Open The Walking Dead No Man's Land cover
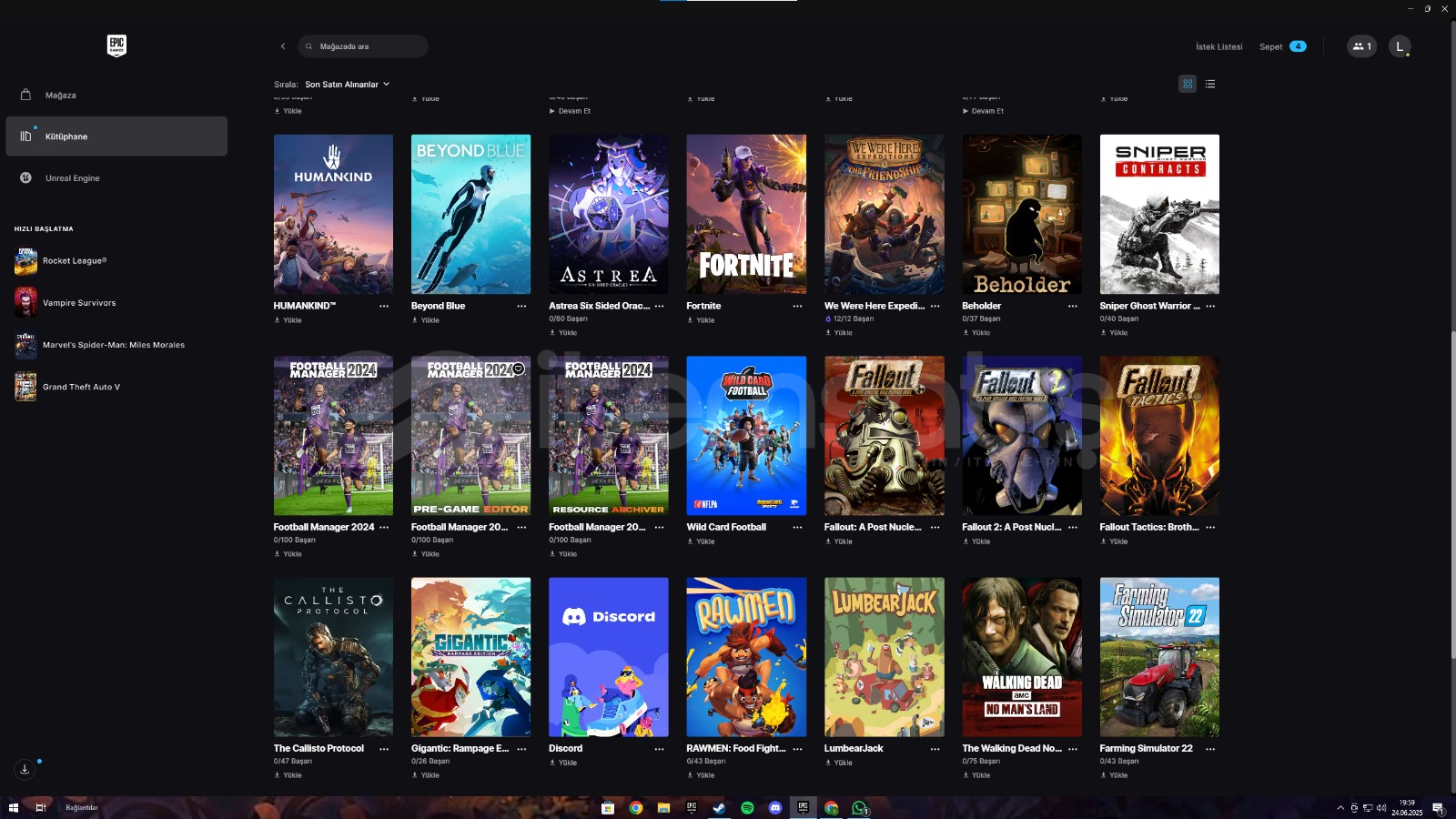The width and height of the screenshot is (1456, 819). coord(1022,657)
